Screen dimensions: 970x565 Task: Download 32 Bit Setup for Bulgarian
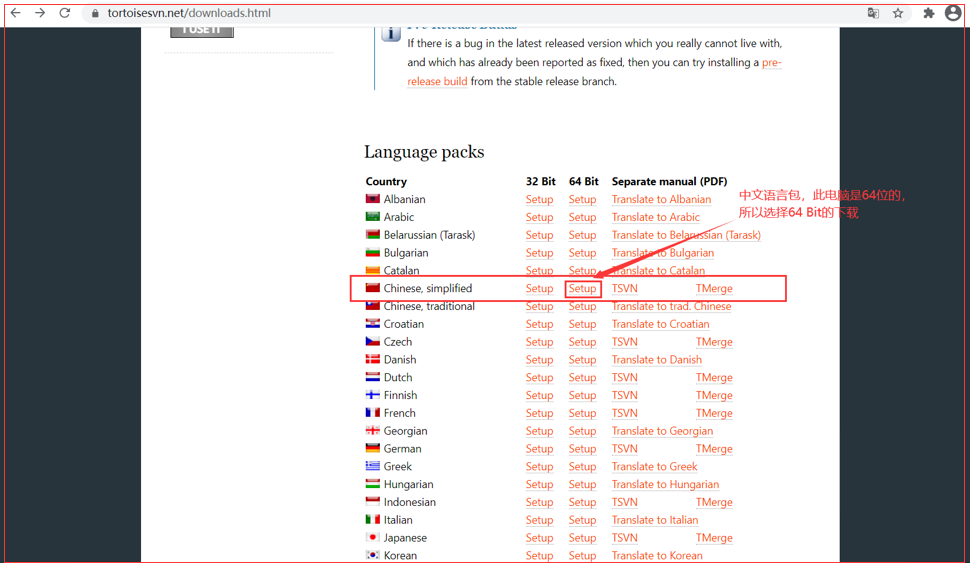tap(539, 253)
